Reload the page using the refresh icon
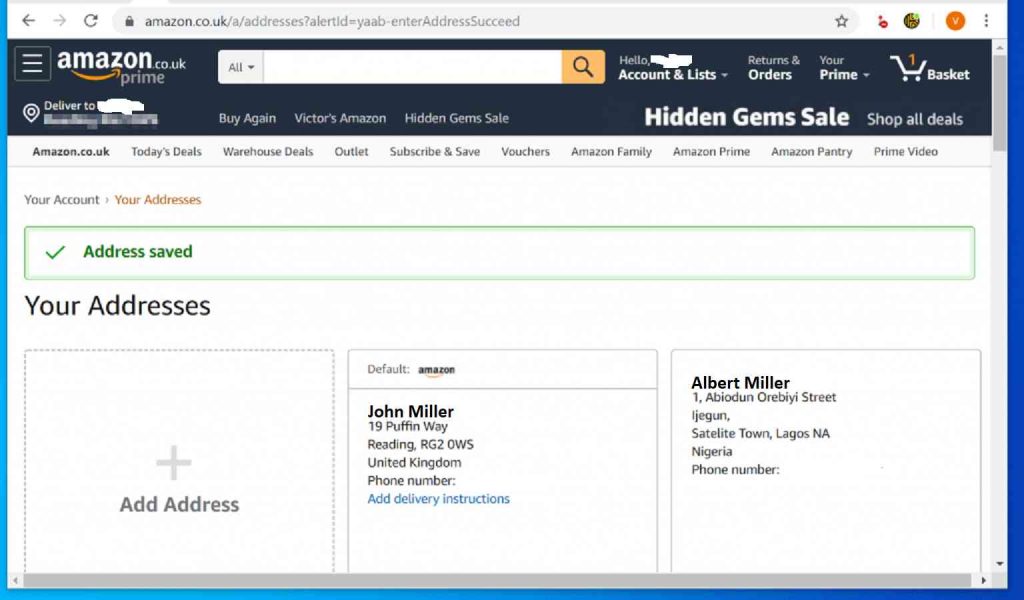 coord(91,21)
